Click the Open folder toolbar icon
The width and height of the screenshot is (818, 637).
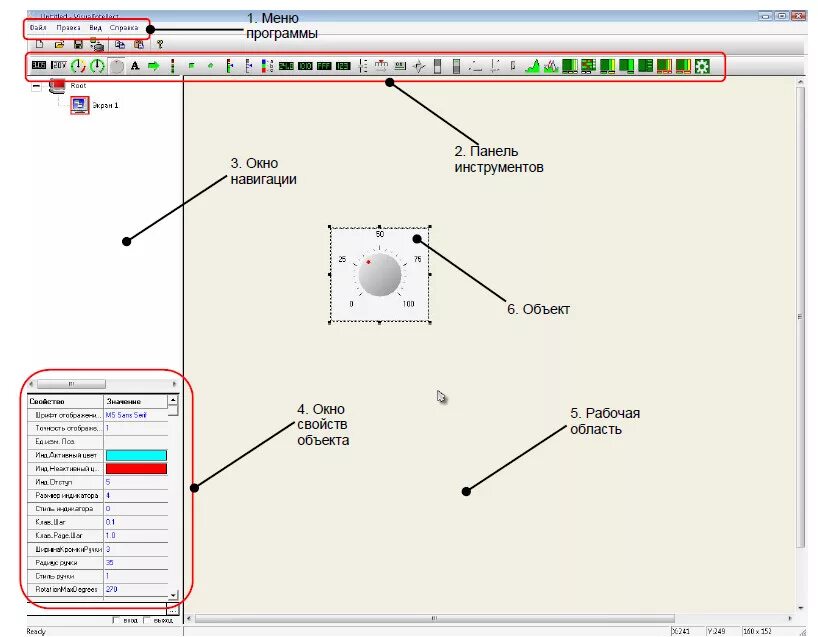59,45
